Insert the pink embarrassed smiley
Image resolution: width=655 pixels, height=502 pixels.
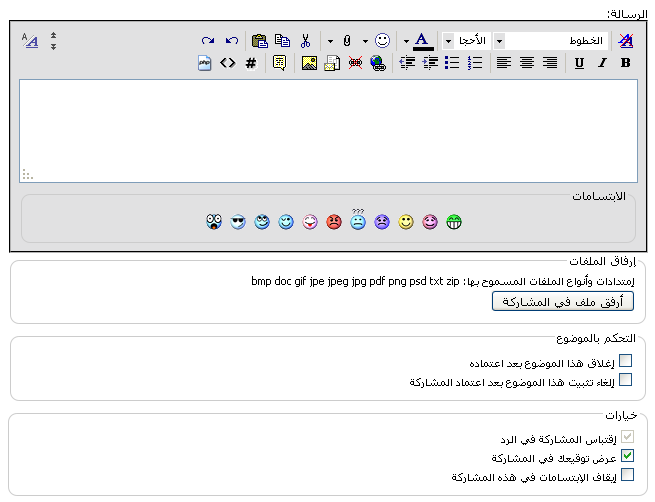(x=430, y=222)
